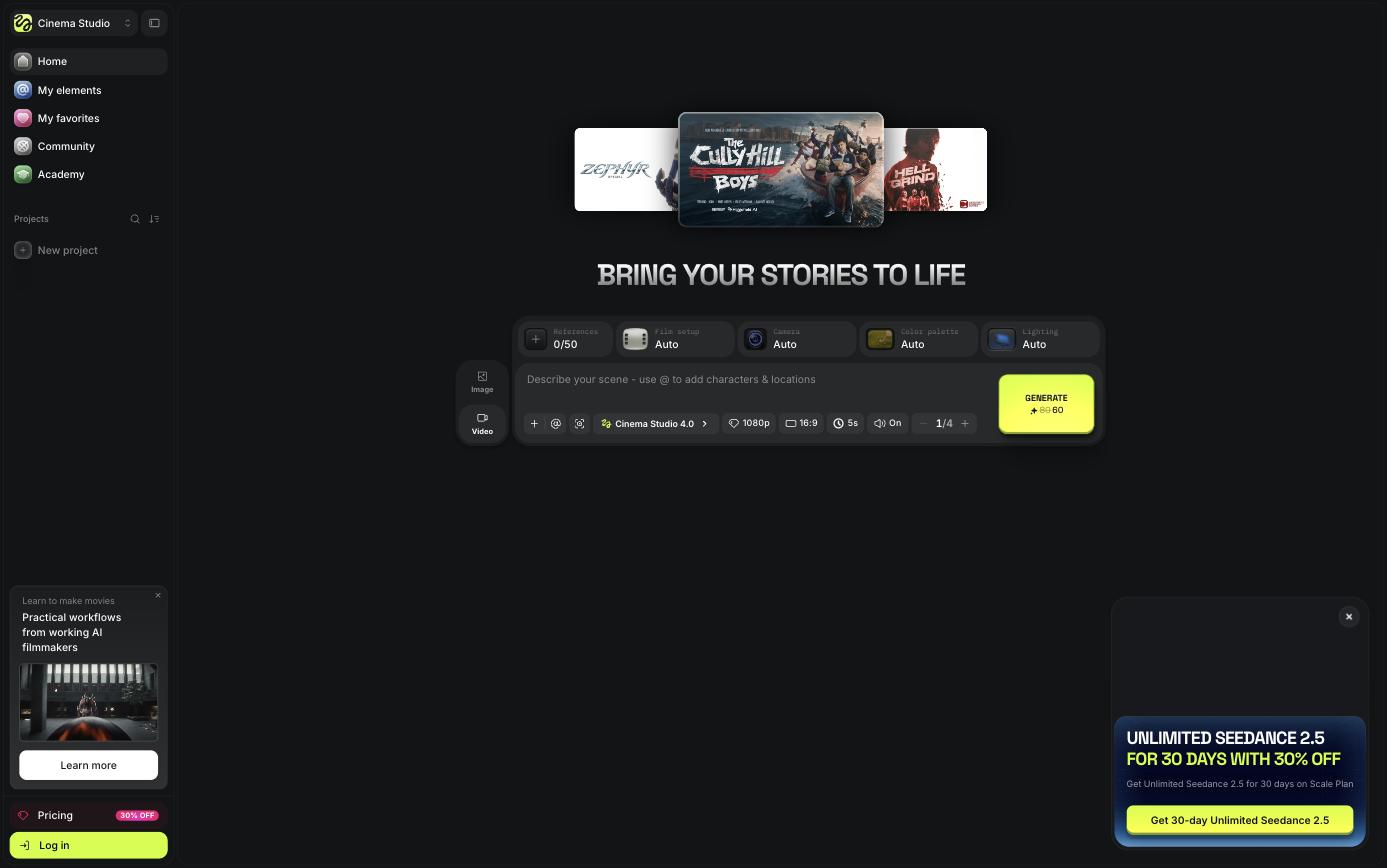
Task: Change the 5s duration setting
Action: coord(846,424)
